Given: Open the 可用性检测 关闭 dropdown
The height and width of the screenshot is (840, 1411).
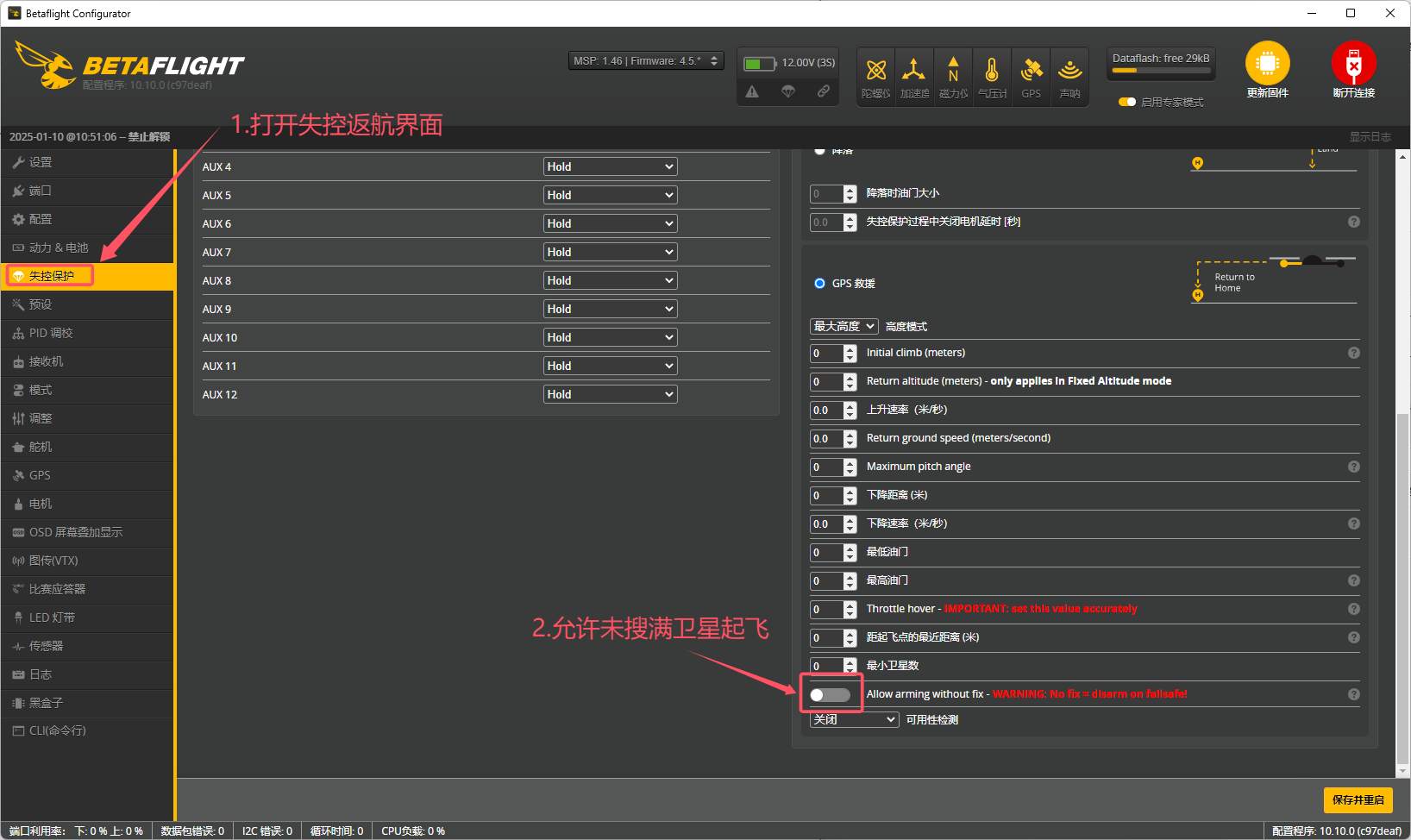Looking at the screenshot, I should pyautogui.click(x=855, y=719).
